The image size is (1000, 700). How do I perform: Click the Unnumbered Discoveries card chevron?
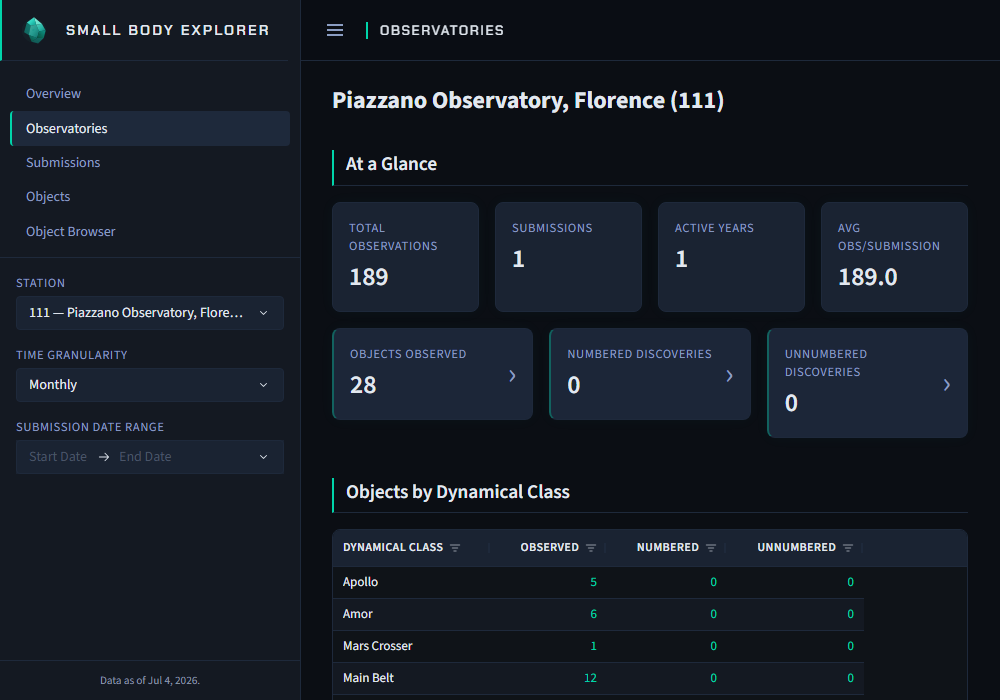point(946,384)
